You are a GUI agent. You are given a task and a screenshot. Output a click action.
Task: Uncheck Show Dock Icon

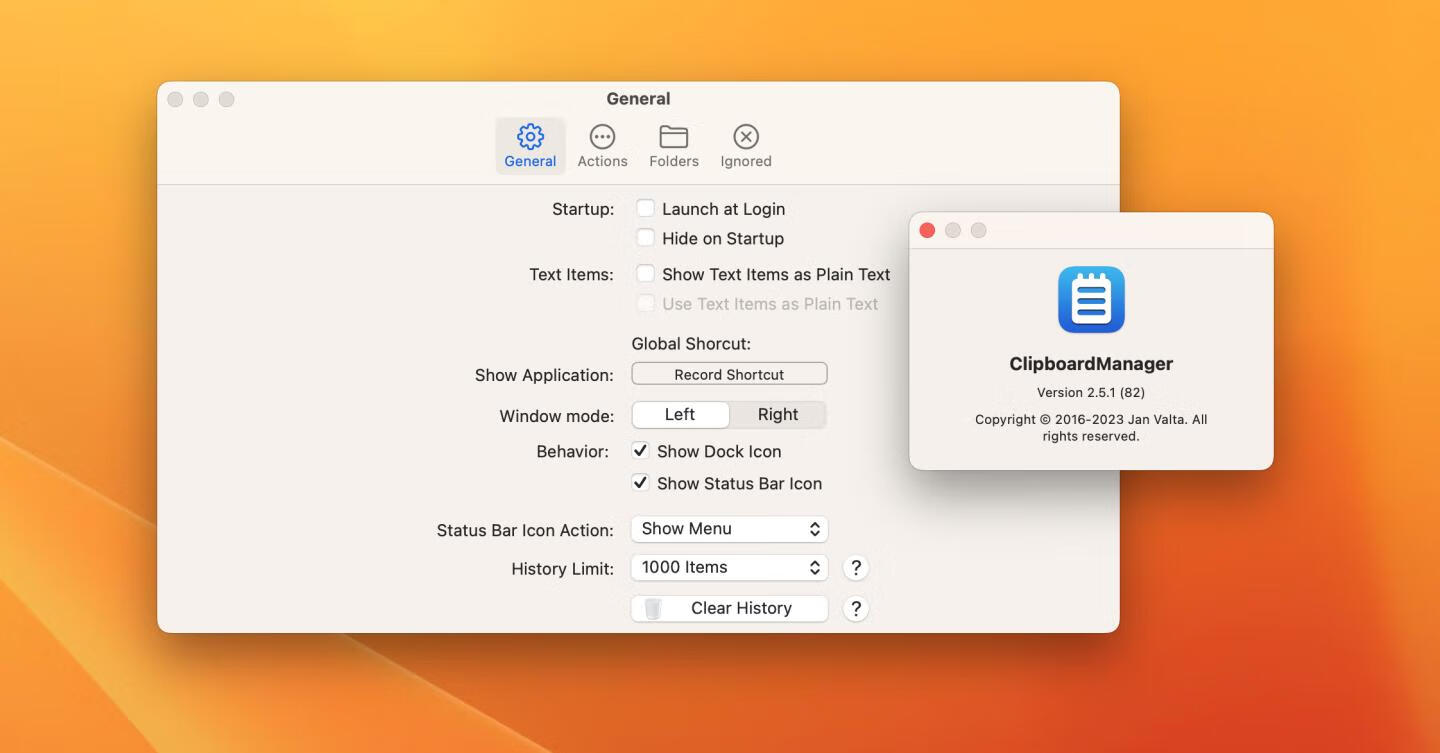click(640, 451)
